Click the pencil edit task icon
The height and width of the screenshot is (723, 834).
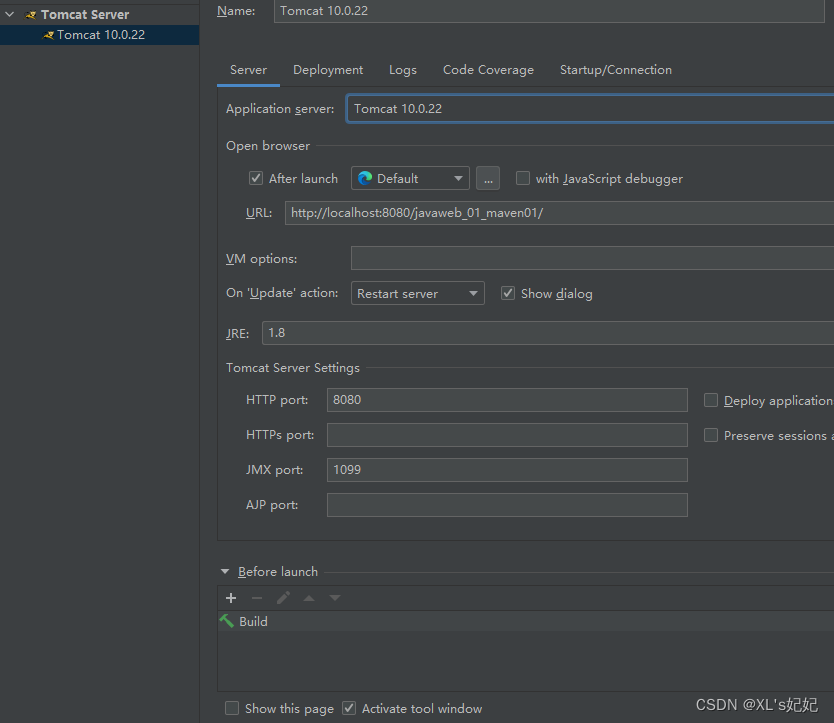click(283, 598)
